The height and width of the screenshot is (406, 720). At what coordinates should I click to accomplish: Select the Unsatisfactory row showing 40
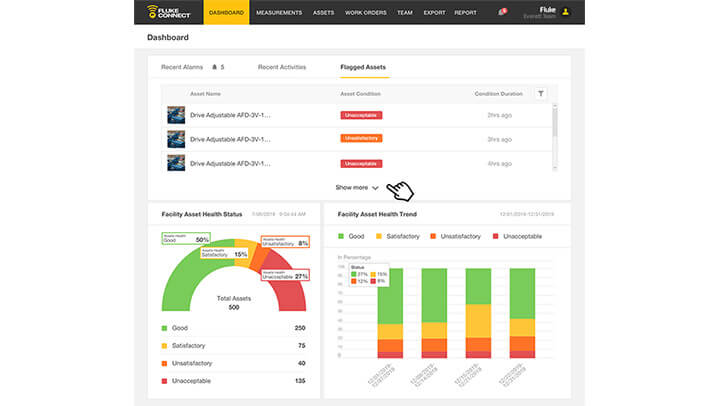click(234, 363)
